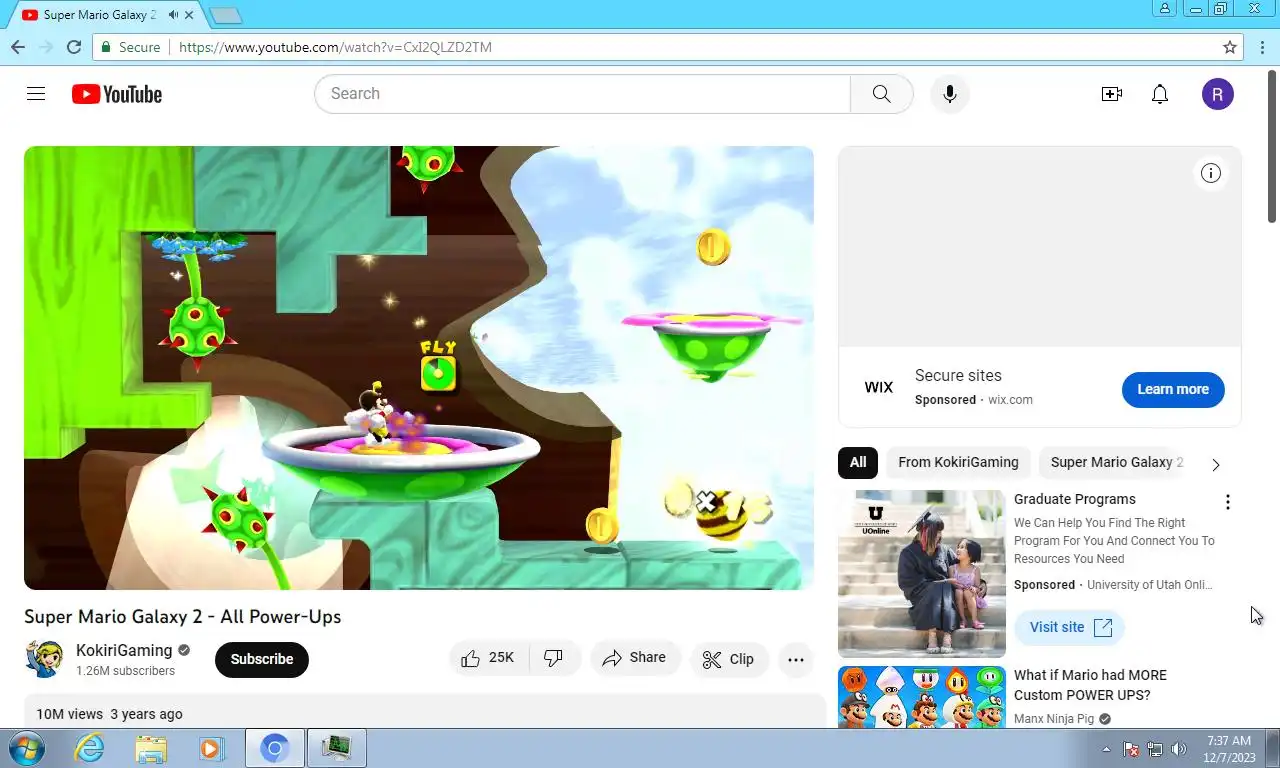The height and width of the screenshot is (768, 1280).
Task: Click browser back arrow
Action: coord(18,47)
